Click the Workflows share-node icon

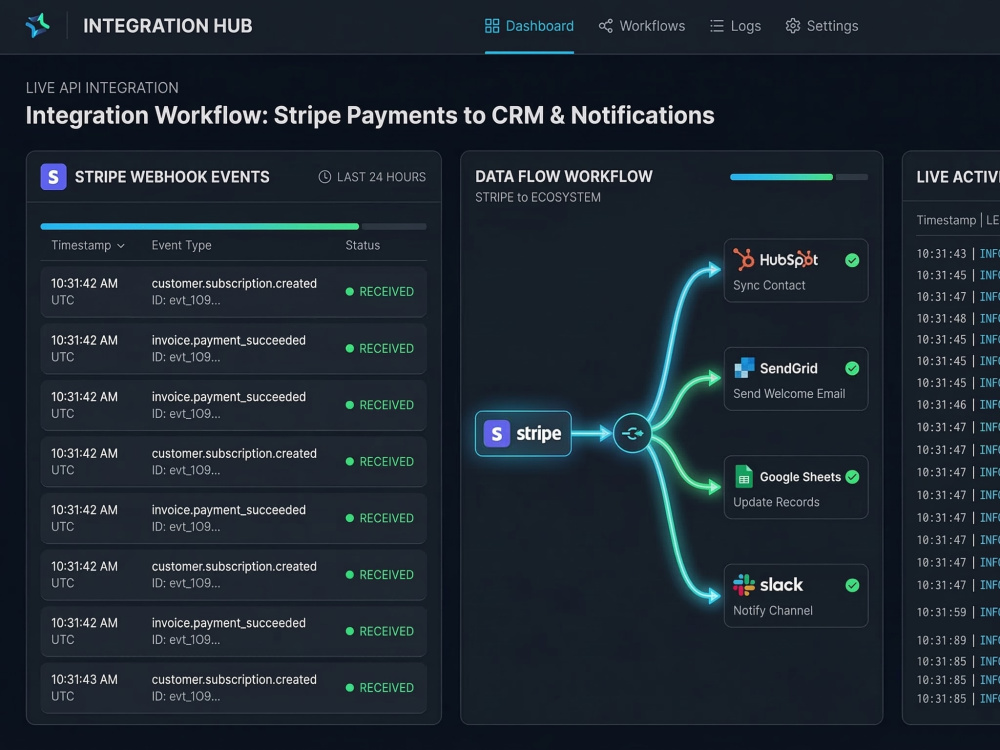pos(605,26)
